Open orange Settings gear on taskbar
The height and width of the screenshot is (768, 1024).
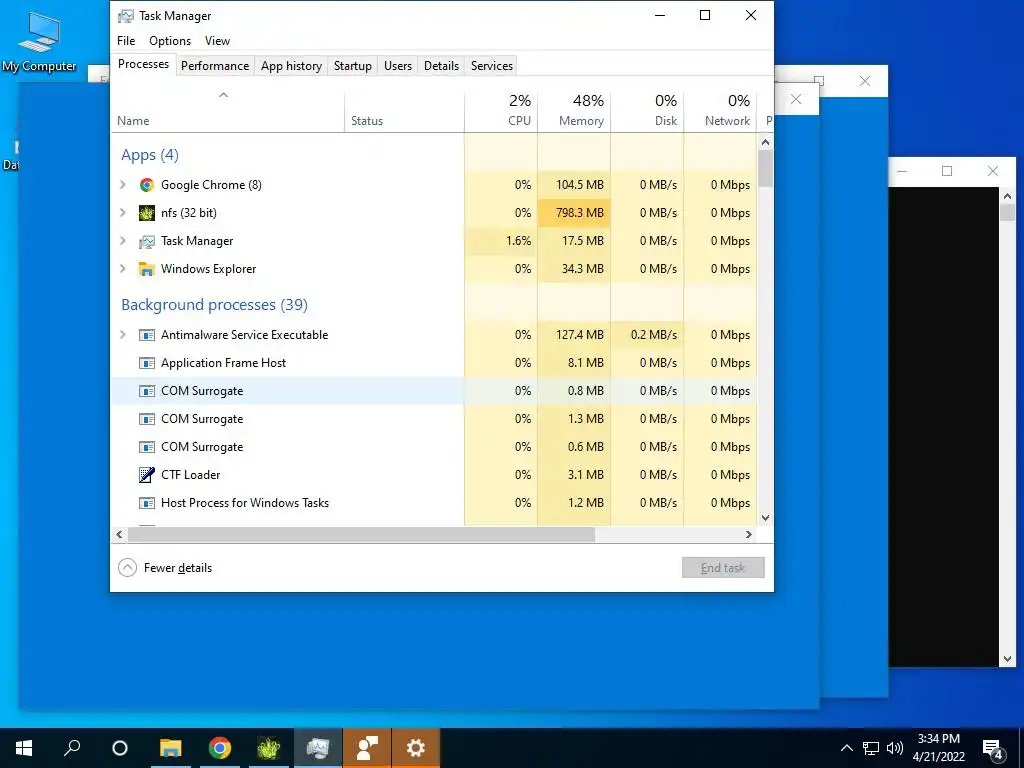[x=416, y=748]
